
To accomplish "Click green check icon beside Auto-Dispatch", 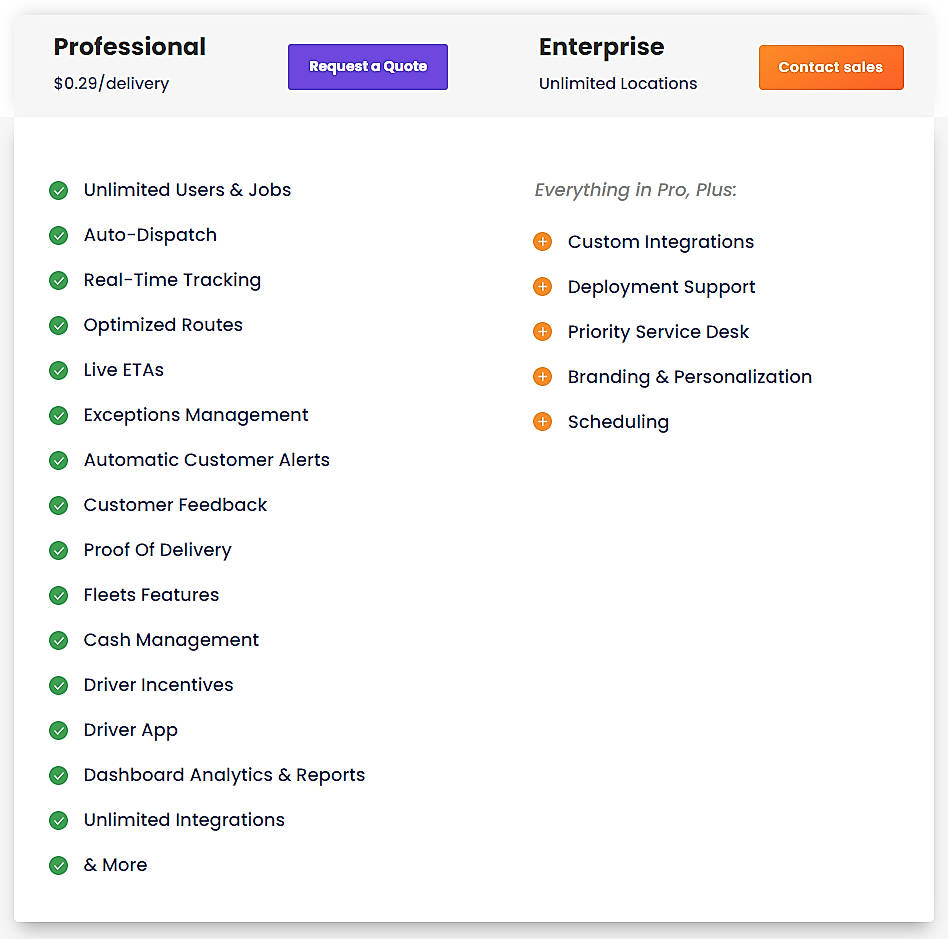I will pos(59,235).
